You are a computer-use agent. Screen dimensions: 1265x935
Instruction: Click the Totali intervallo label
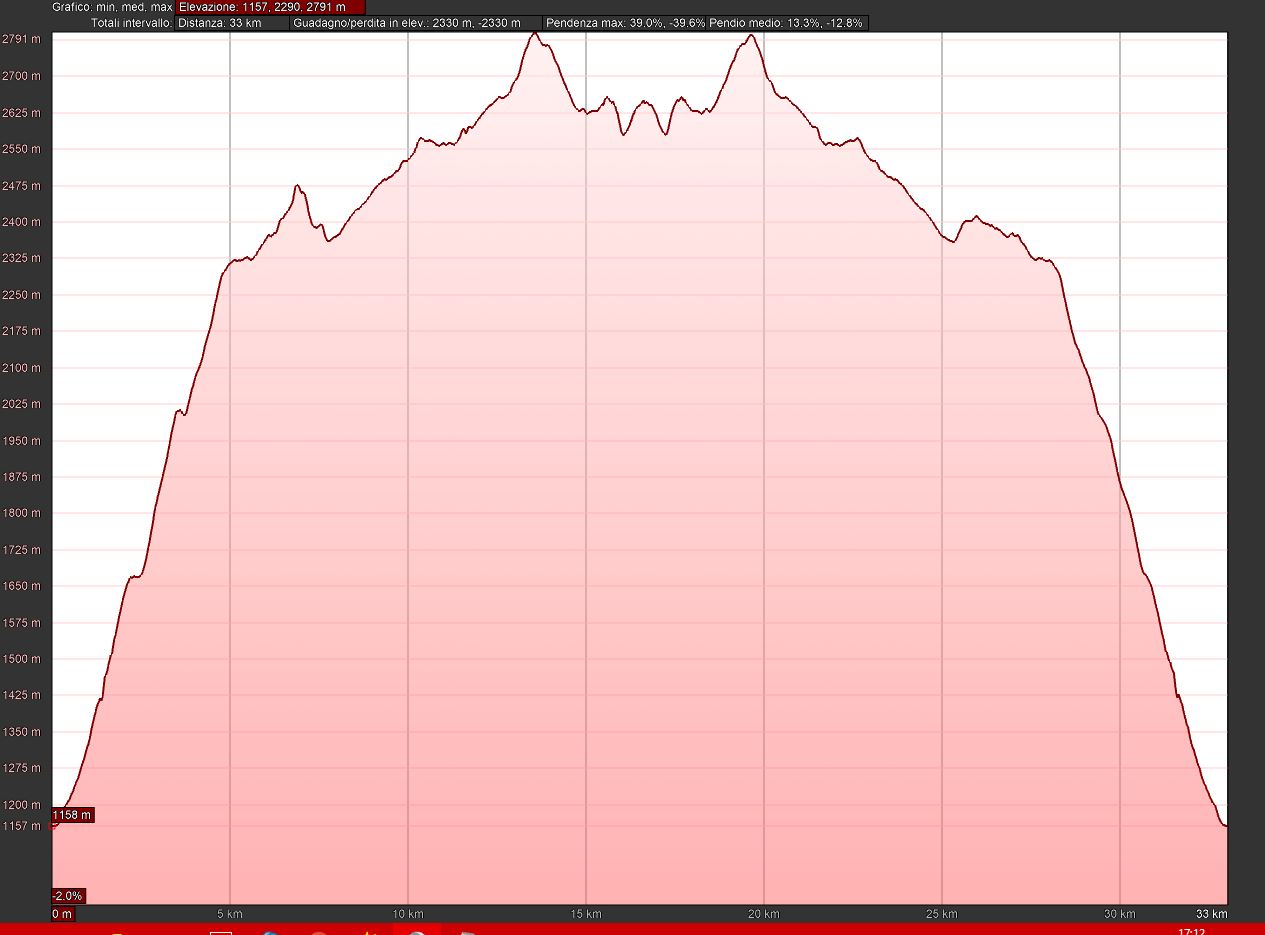[x=131, y=23]
